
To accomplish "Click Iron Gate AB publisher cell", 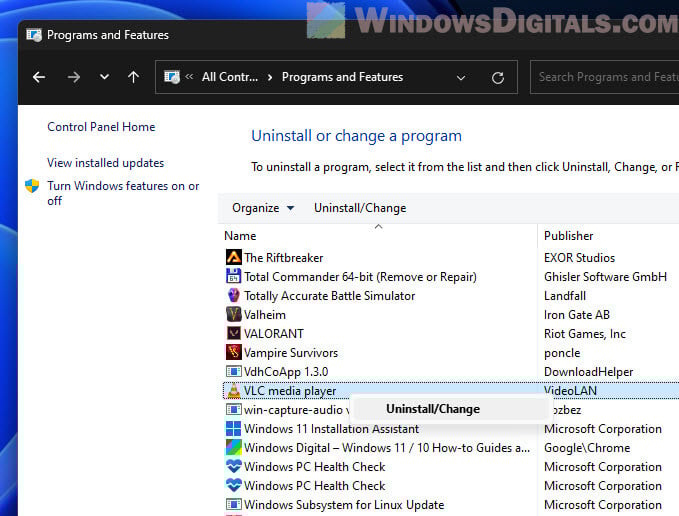I will tap(577, 315).
